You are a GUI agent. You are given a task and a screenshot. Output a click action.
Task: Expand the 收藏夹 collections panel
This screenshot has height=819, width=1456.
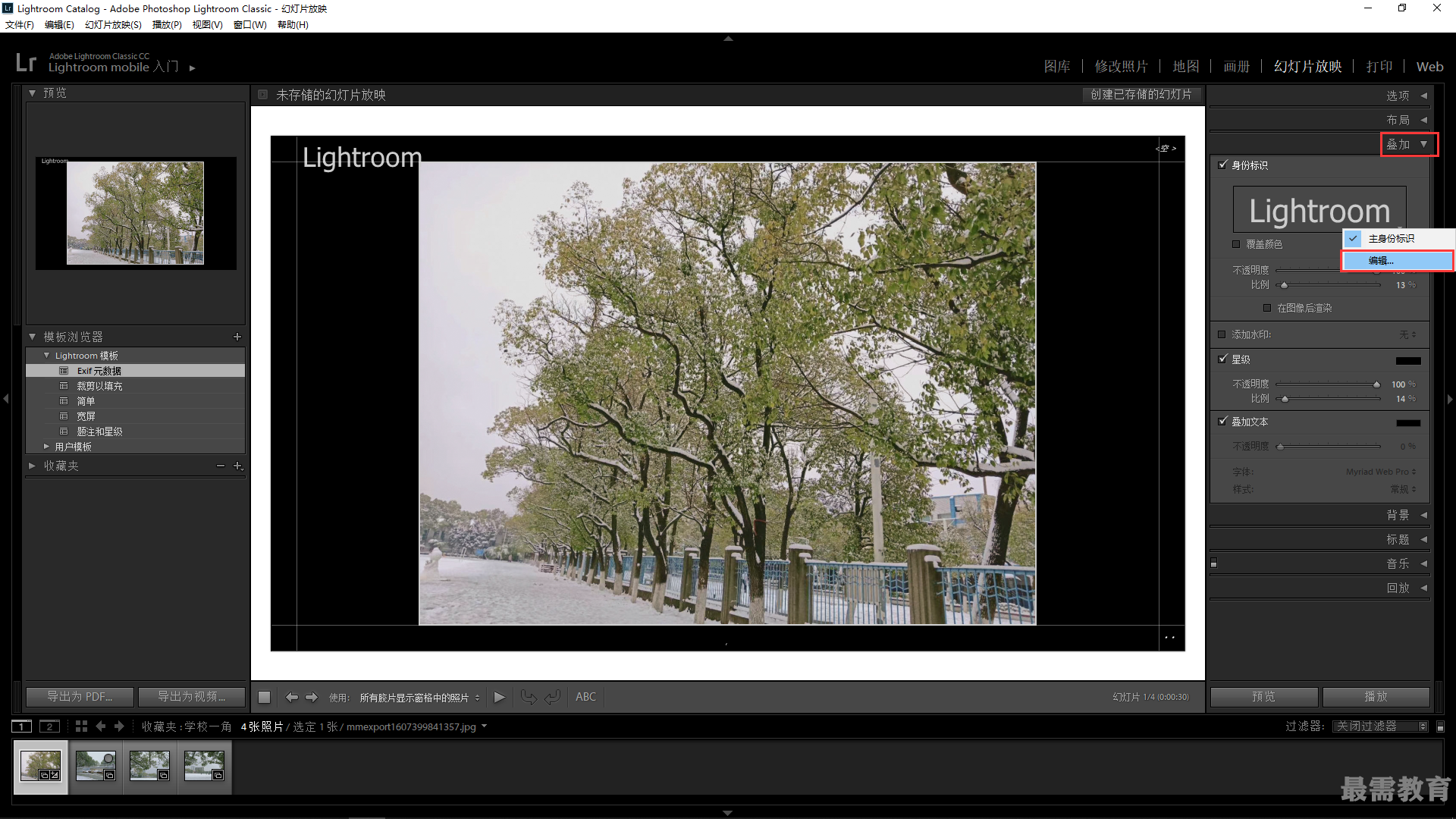[x=32, y=466]
